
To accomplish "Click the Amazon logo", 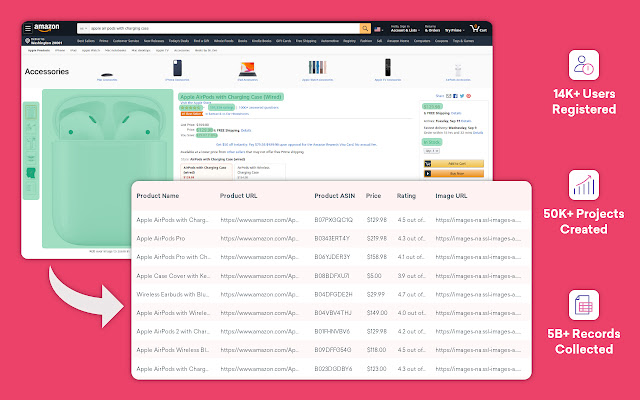I will click(x=47, y=28).
